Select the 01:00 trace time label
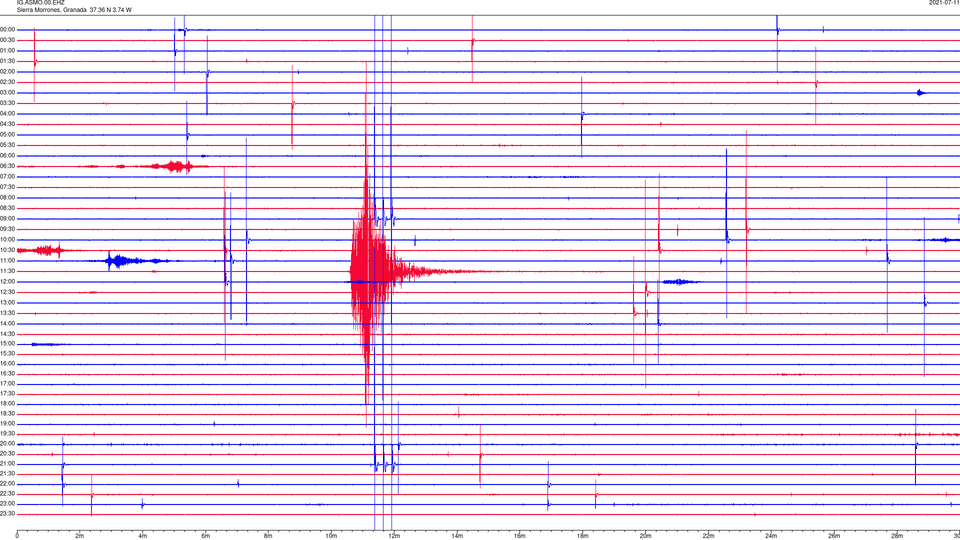This screenshot has width=960, height=540. pos(8,51)
